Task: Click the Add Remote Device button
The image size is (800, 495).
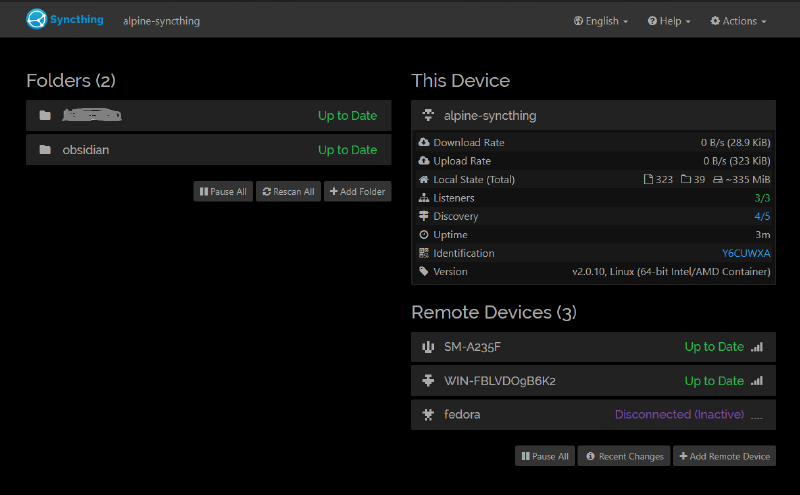Action: [724, 456]
